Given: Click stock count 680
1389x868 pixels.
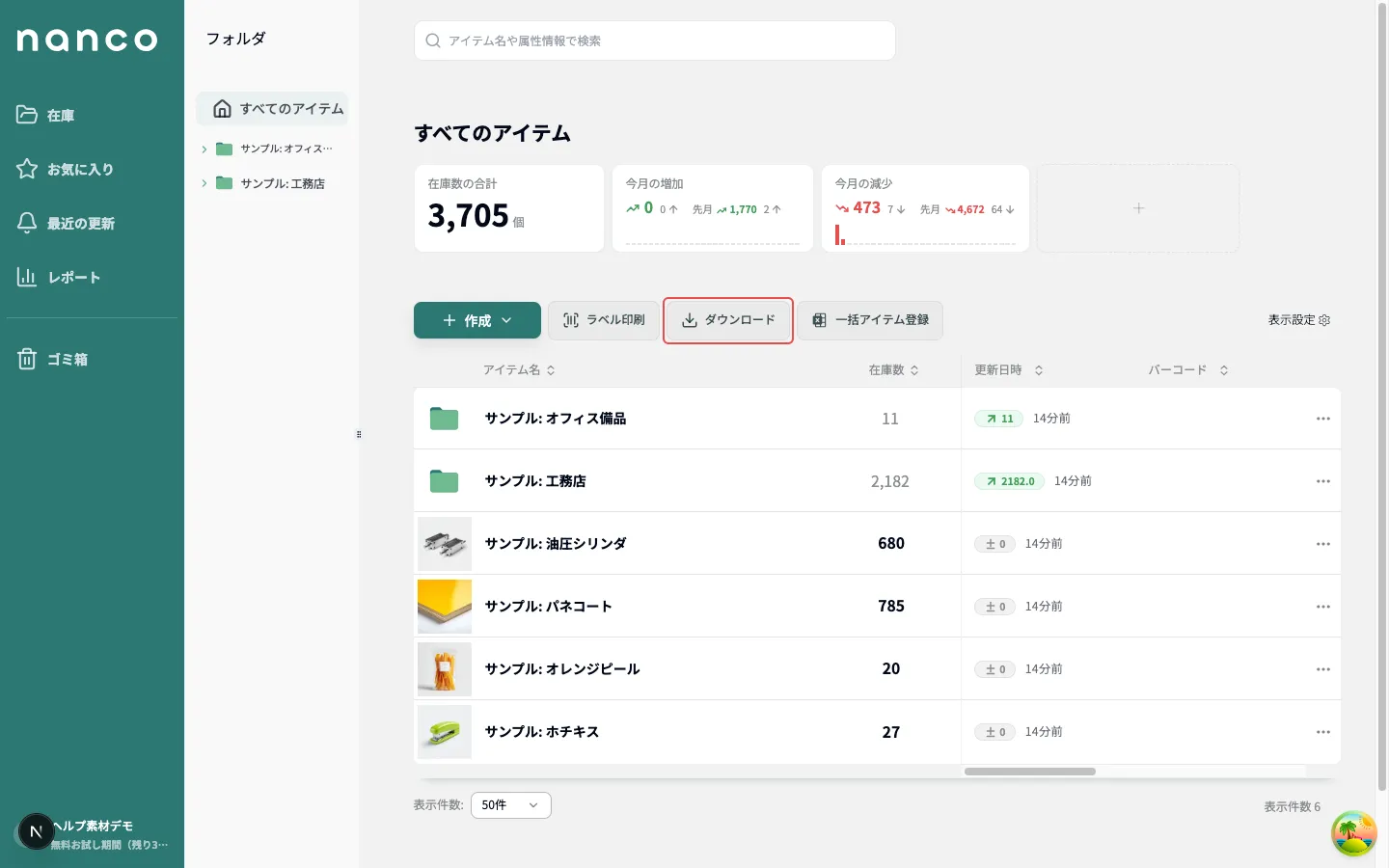Looking at the screenshot, I should (891, 544).
